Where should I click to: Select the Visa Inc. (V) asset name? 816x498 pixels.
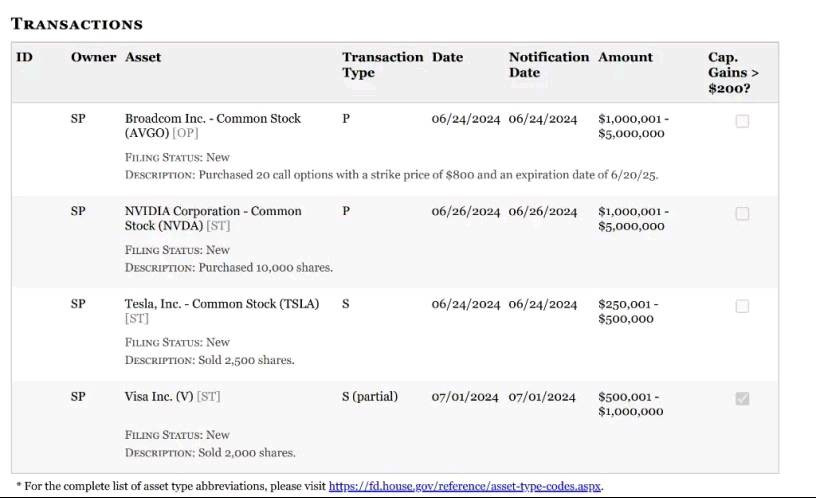coord(159,397)
